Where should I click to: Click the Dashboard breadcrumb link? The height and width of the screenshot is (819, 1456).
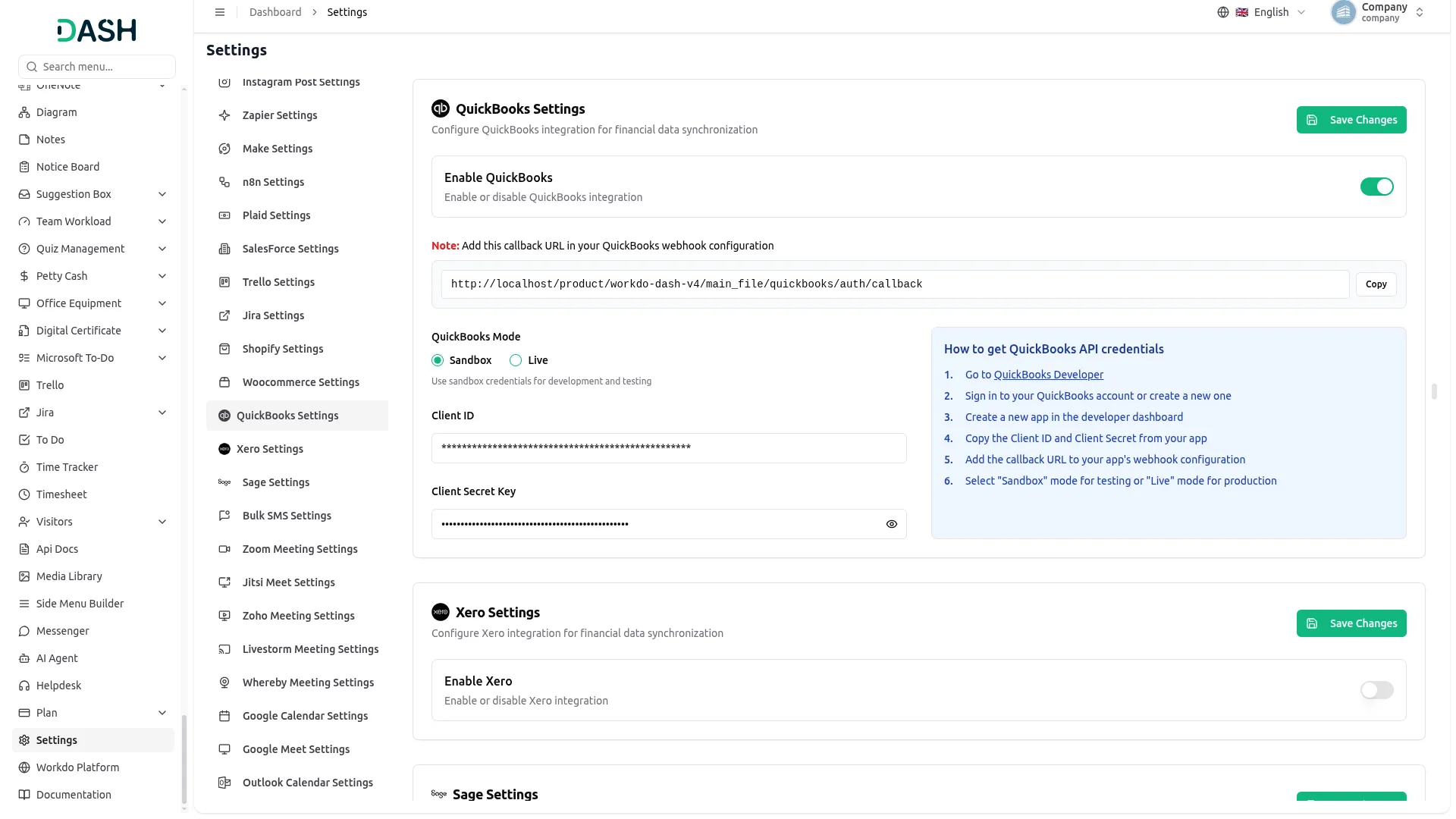coord(275,12)
